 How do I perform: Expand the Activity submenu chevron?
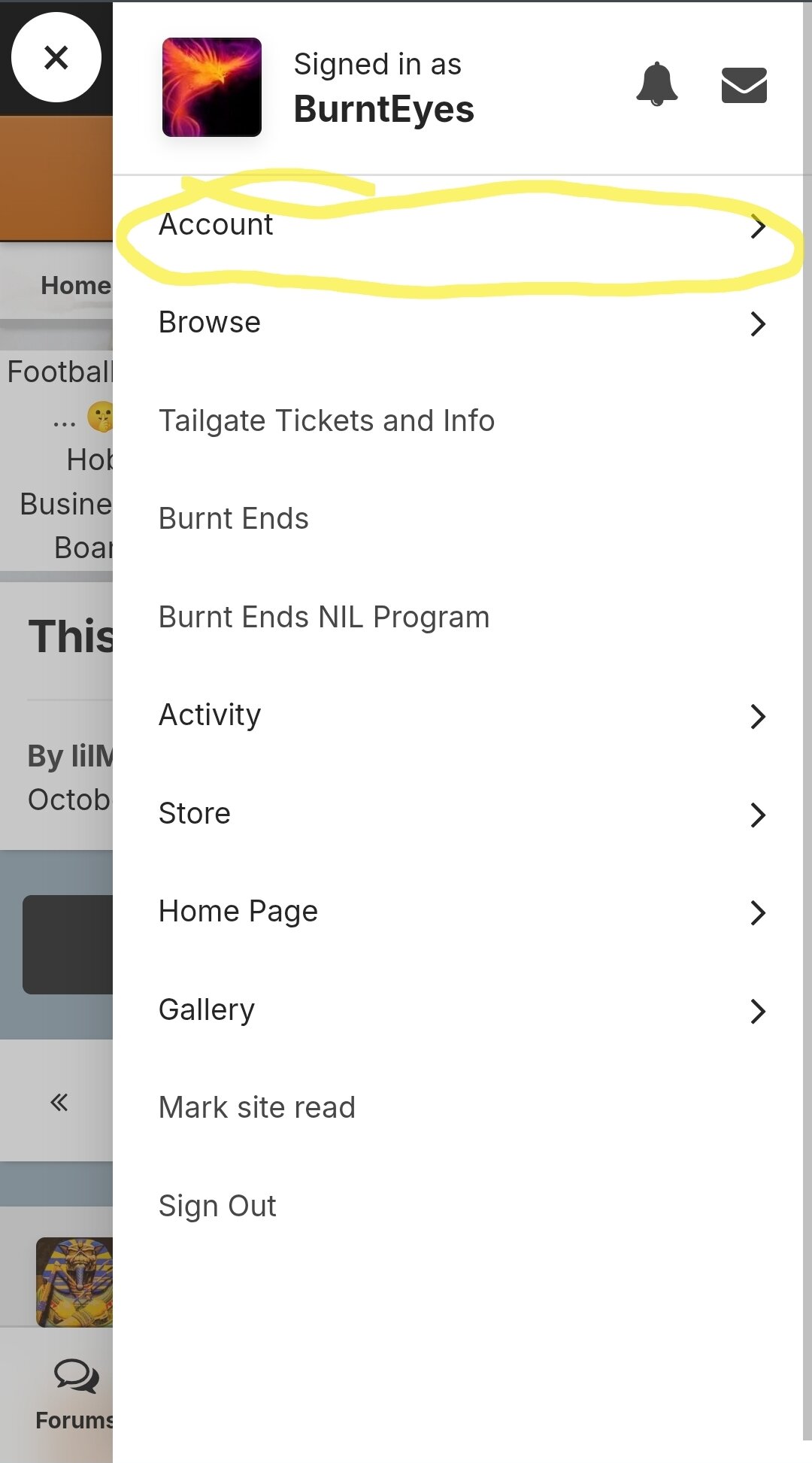[758, 716]
